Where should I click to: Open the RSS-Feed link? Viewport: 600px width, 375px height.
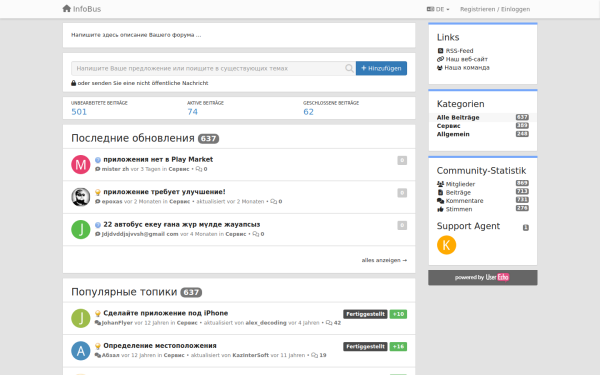tap(459, 51)
